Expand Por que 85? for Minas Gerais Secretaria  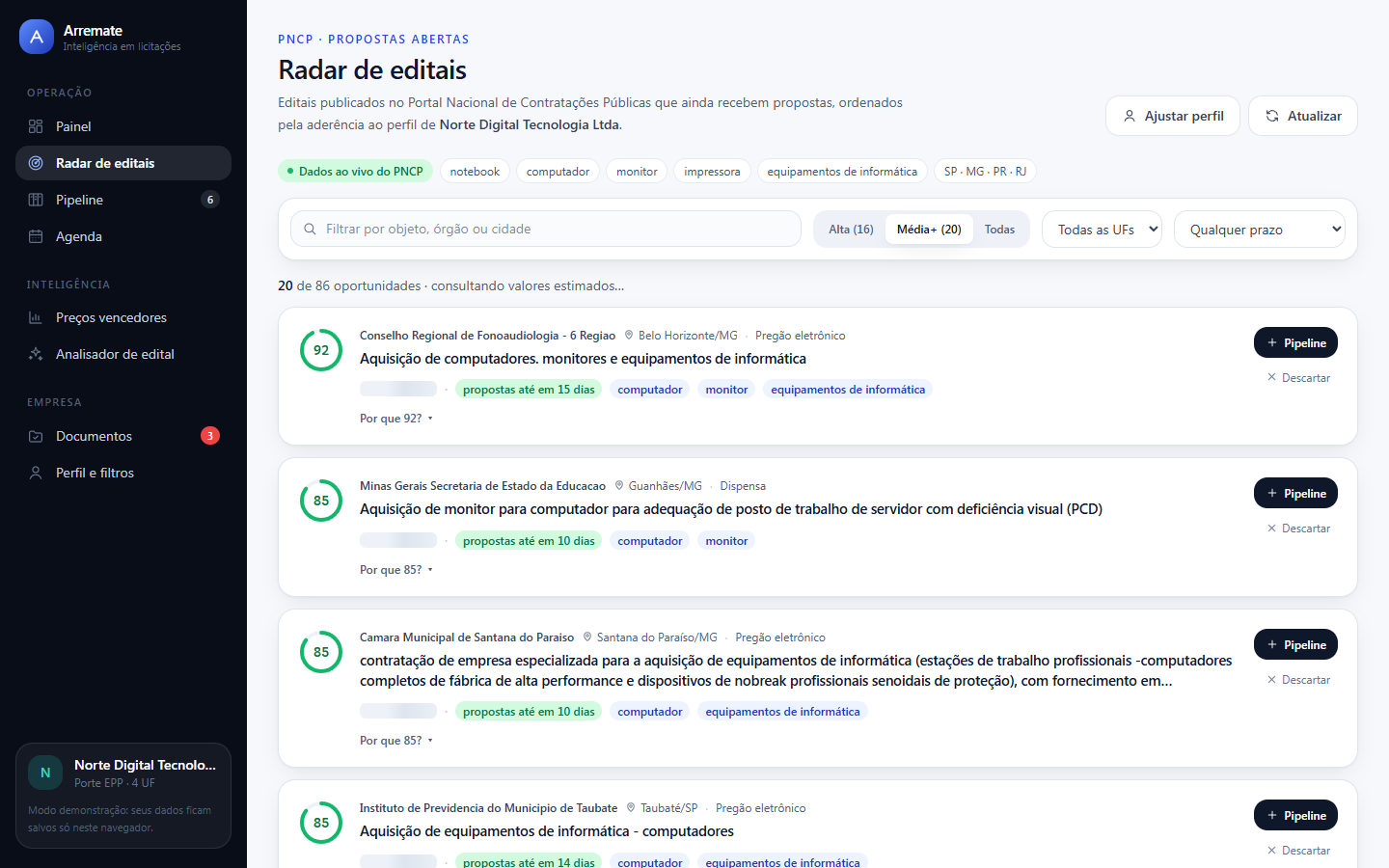click(396, 570)
